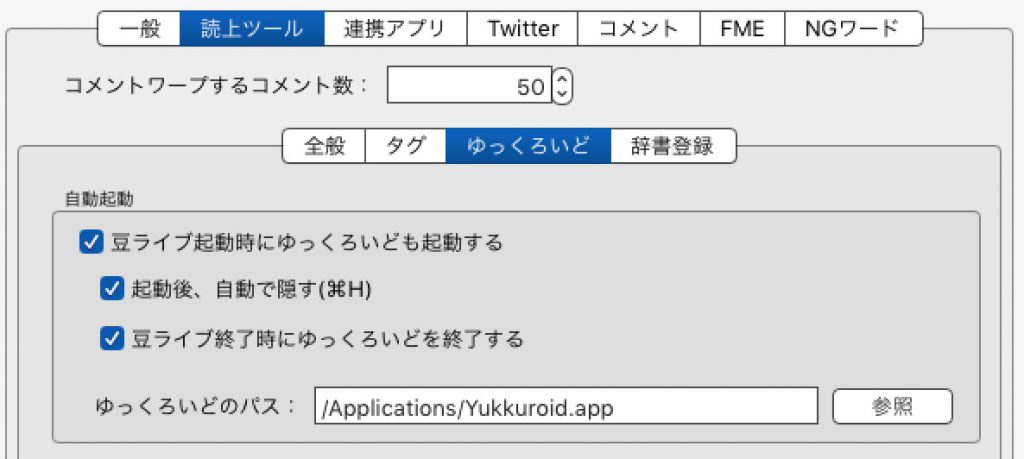Click the コメントワープするコメント数 label

click(x=217, y=86)
